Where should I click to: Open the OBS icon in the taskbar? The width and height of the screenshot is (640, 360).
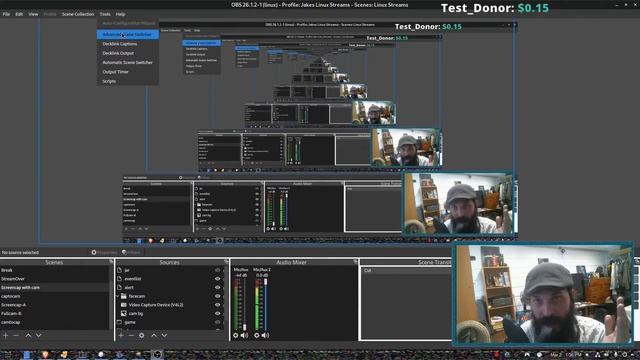(158, 355)
